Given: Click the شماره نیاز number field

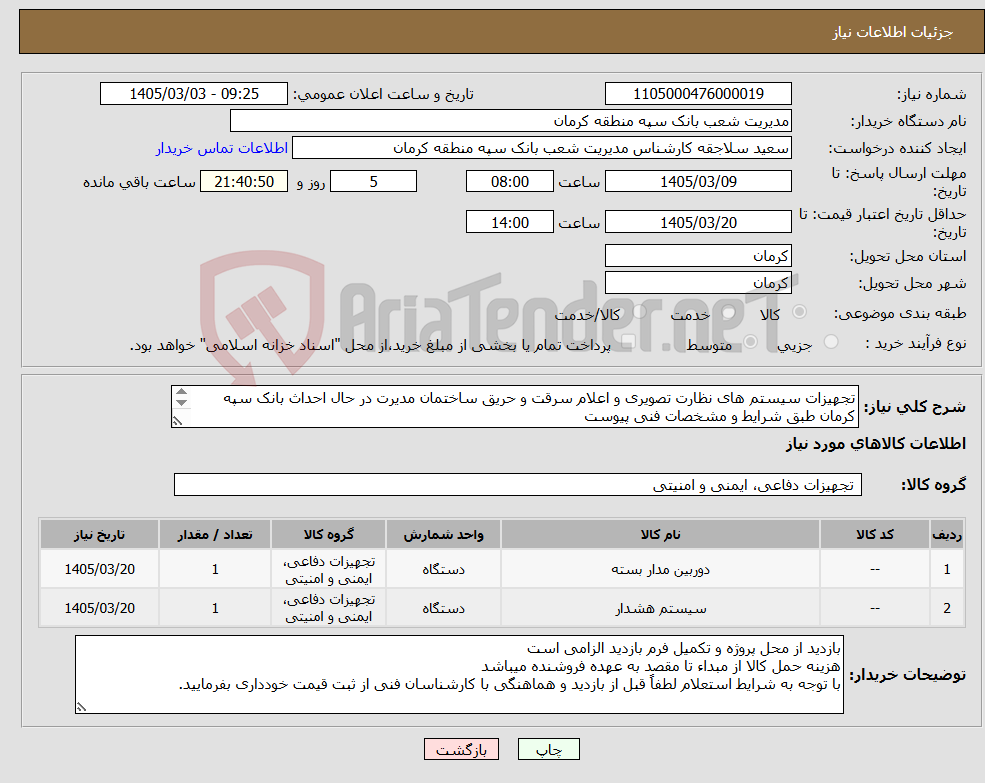Looking at the screenshot, I should click(698, 94).
